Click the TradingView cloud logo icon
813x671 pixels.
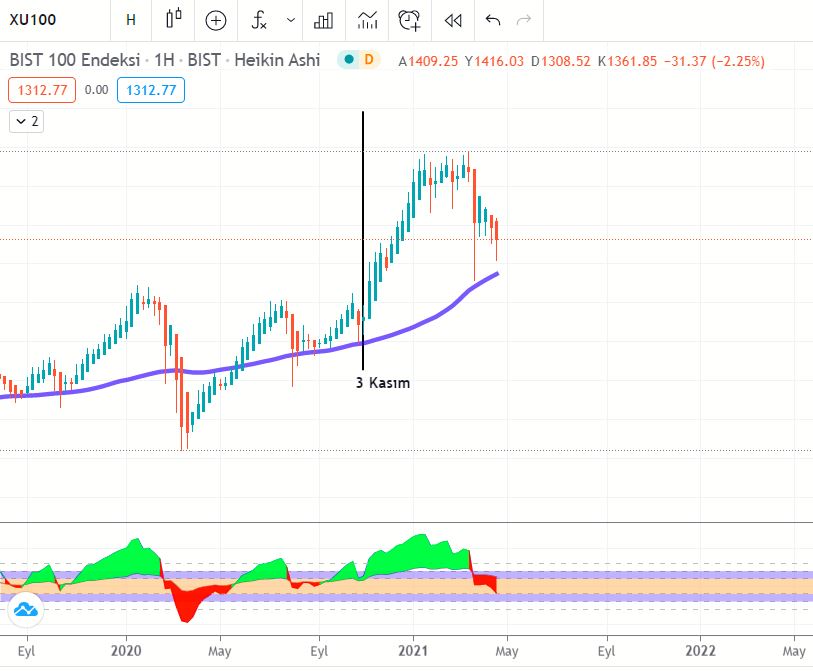pyautogui.click(x=25, y=610)
